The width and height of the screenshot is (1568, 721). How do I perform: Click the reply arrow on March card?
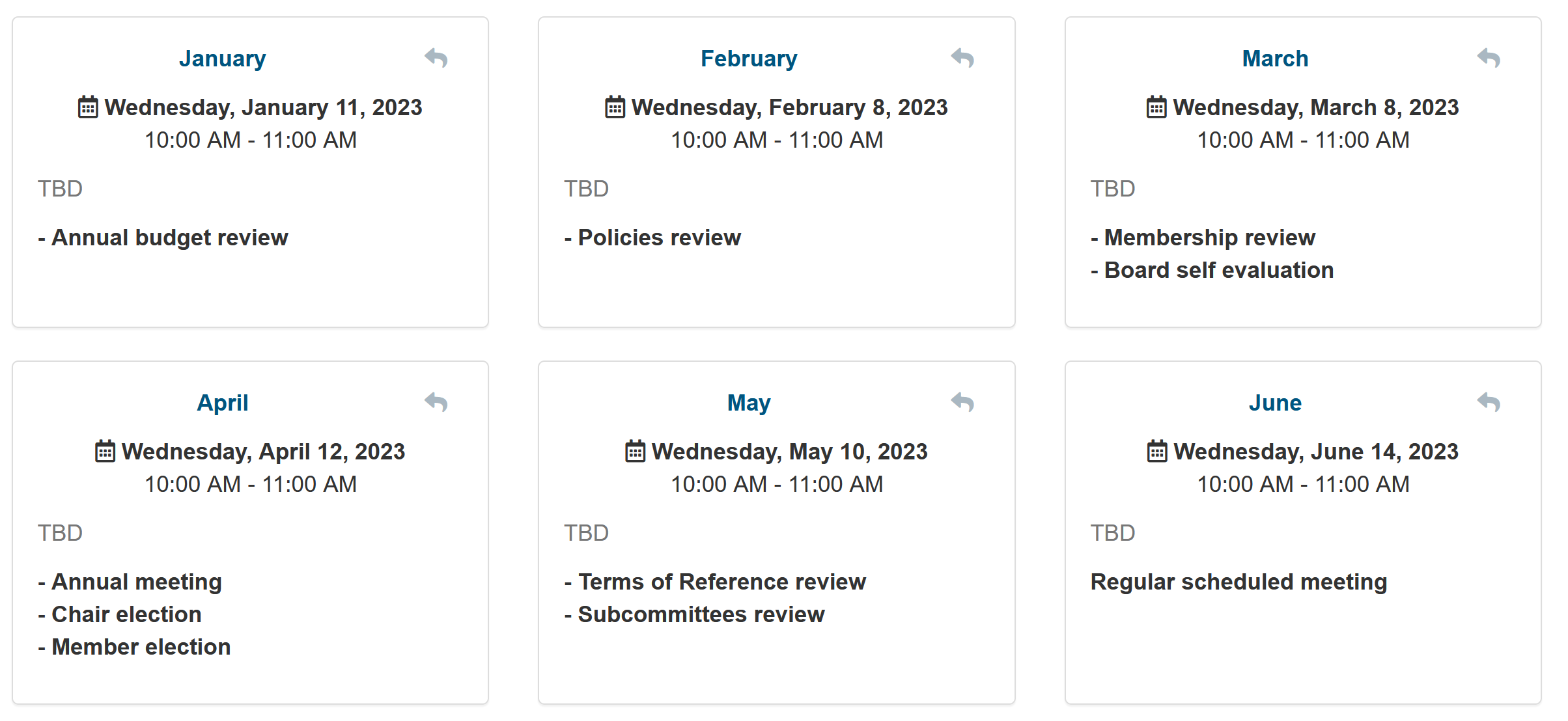(x=1489, y=58)
